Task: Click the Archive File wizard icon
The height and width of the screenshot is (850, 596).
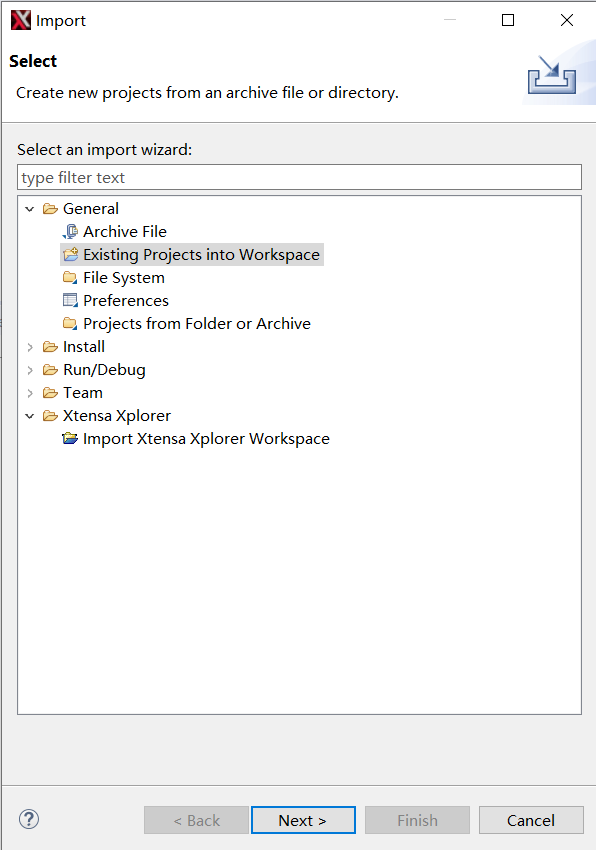Action: pyautogui.click(x=71, y=231)
